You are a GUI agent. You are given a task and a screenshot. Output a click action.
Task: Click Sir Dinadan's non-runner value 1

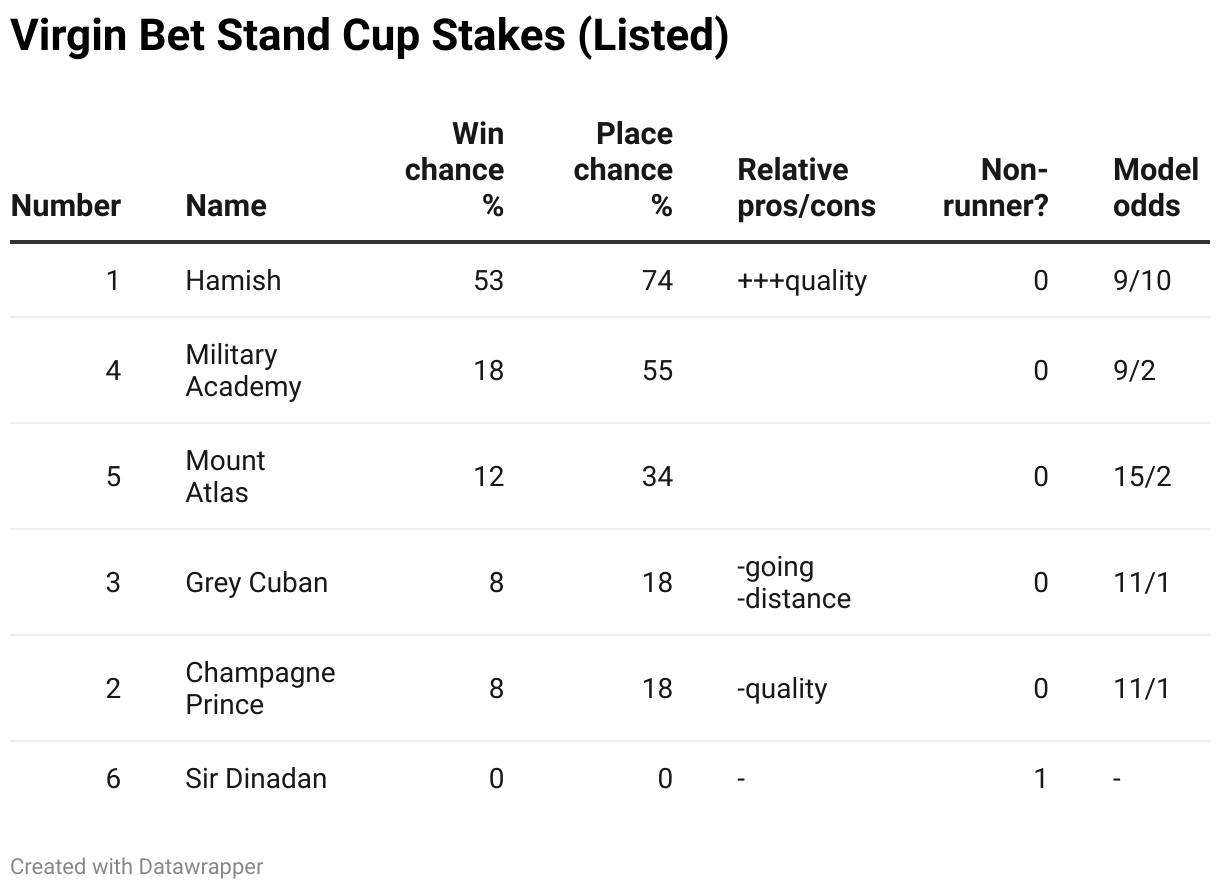coord(1040,779)
